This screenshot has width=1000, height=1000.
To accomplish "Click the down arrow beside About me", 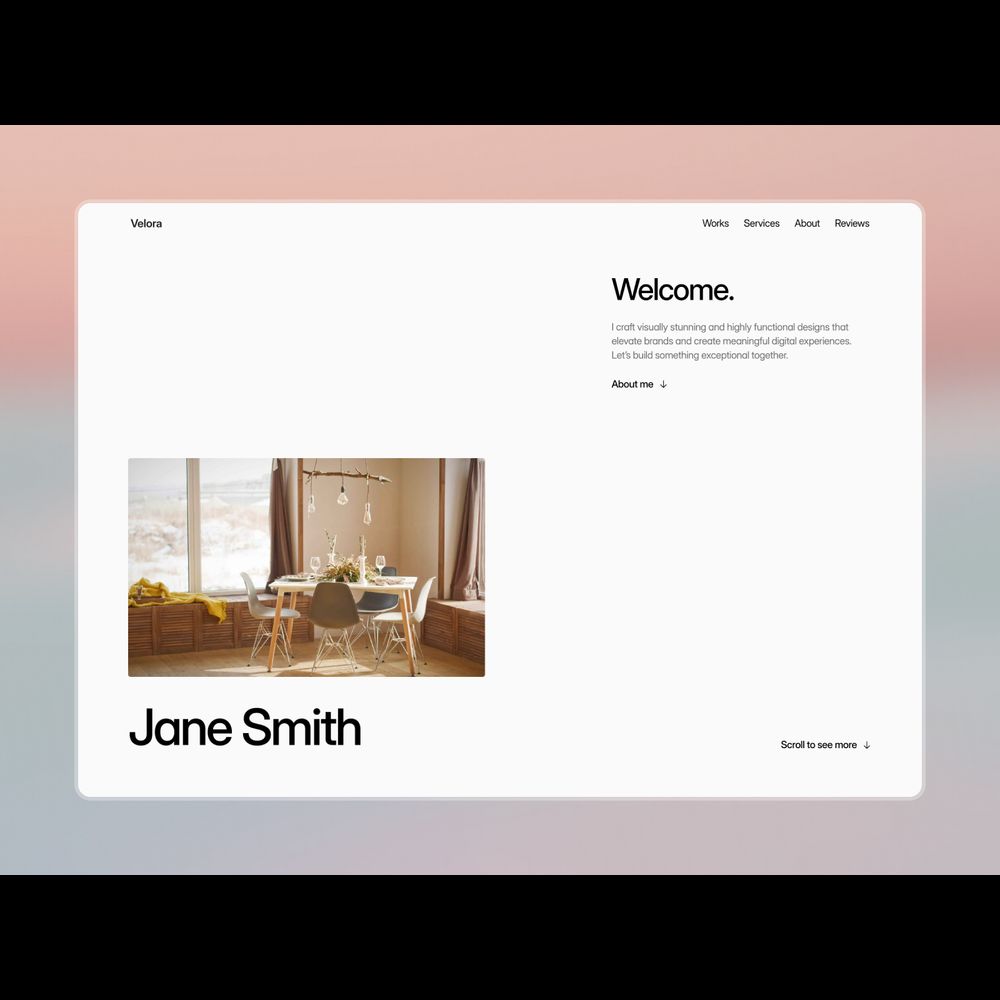I will 663,384.
